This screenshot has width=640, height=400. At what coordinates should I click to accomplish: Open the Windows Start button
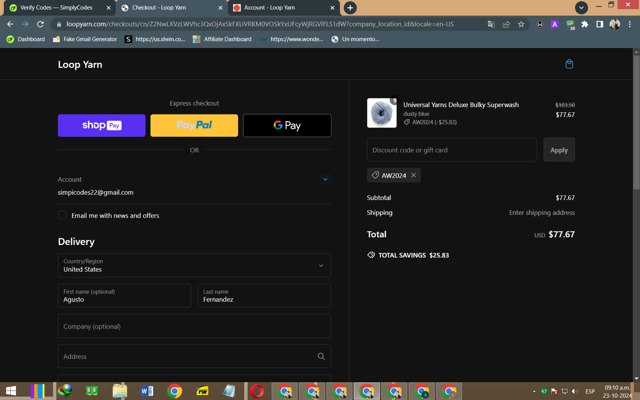(x=11, y=391)
